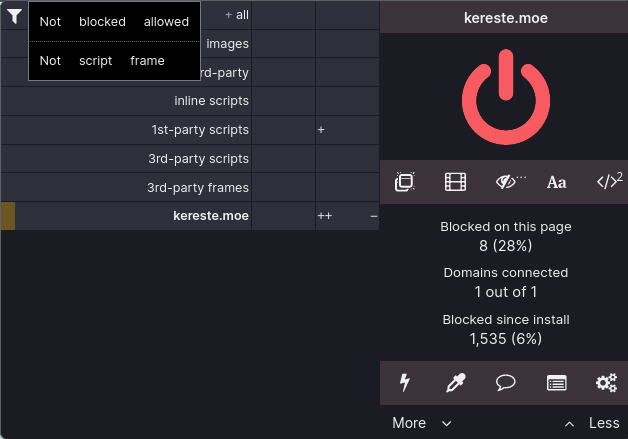
Task: Click the kereste.moe yellow rule swatch
Action: [x=8, y=216]
